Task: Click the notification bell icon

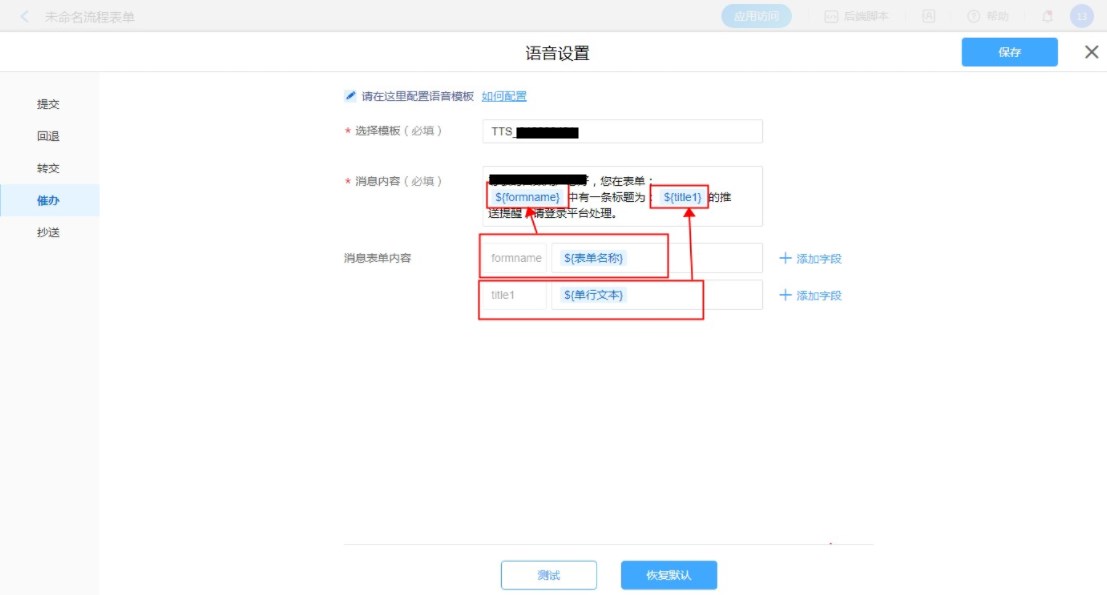Action: pos(1047,16)
